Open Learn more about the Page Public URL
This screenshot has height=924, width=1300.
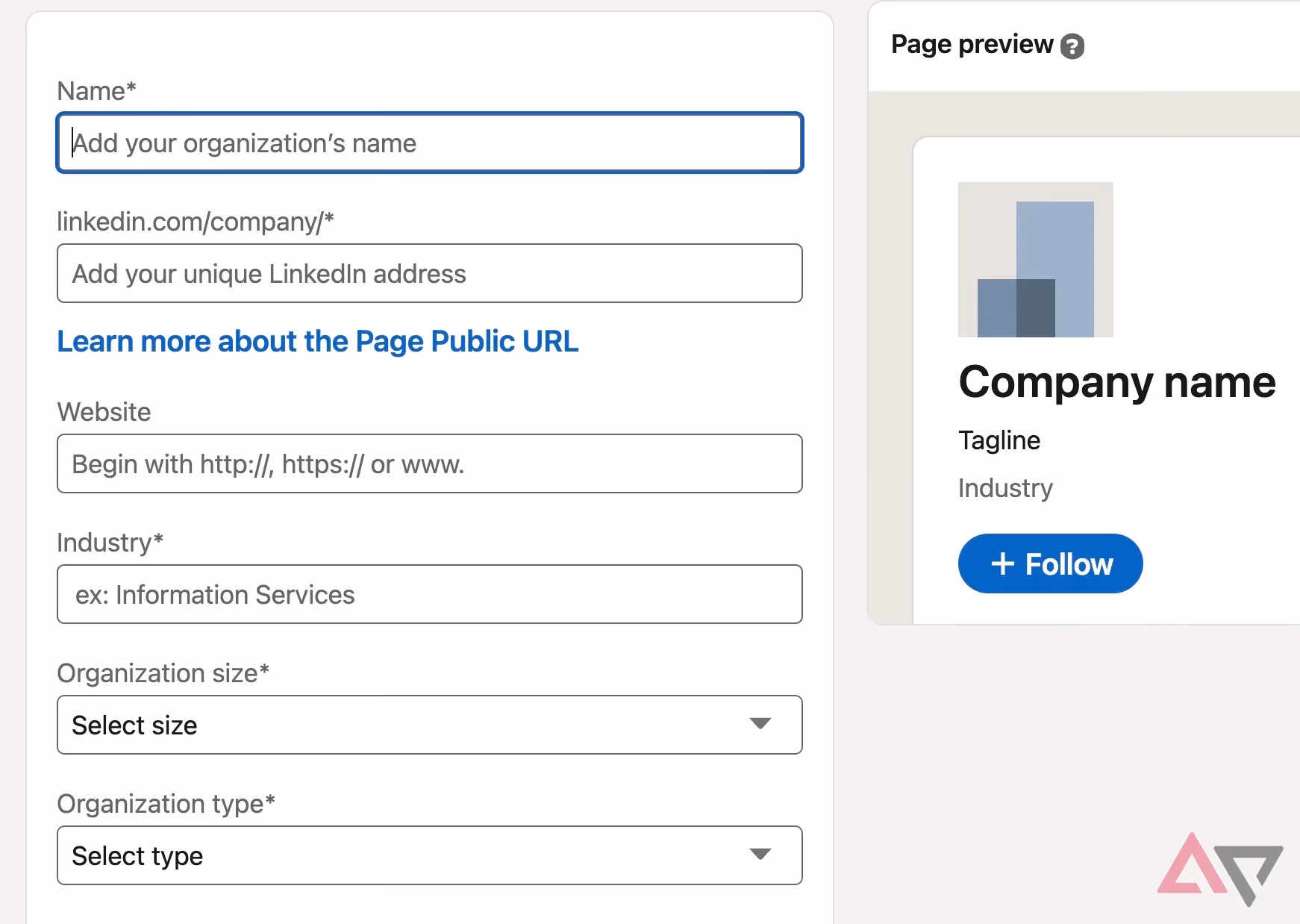tap(317, 341)
